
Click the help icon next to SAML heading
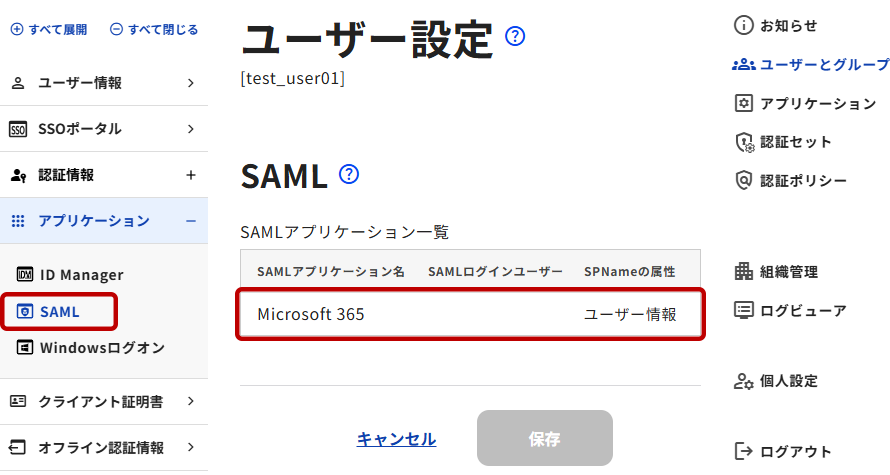pyautogui.click(x=349, y=175)
